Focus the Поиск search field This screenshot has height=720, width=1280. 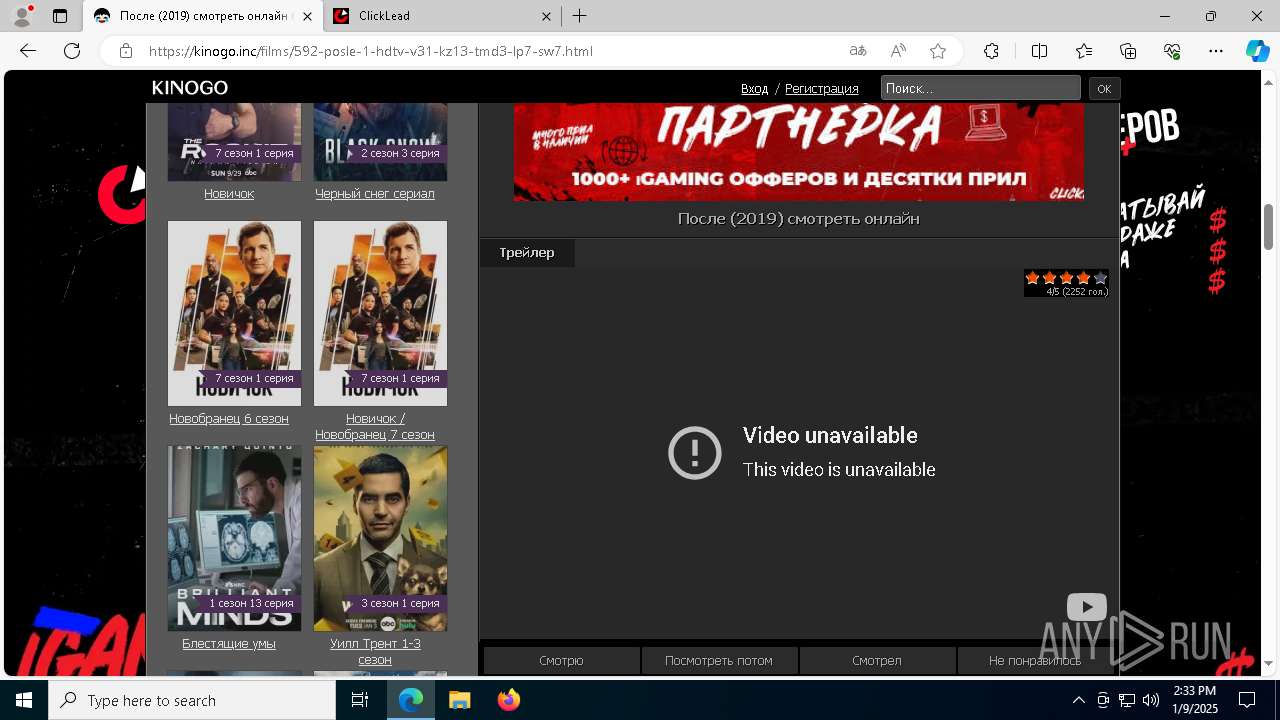980,88
